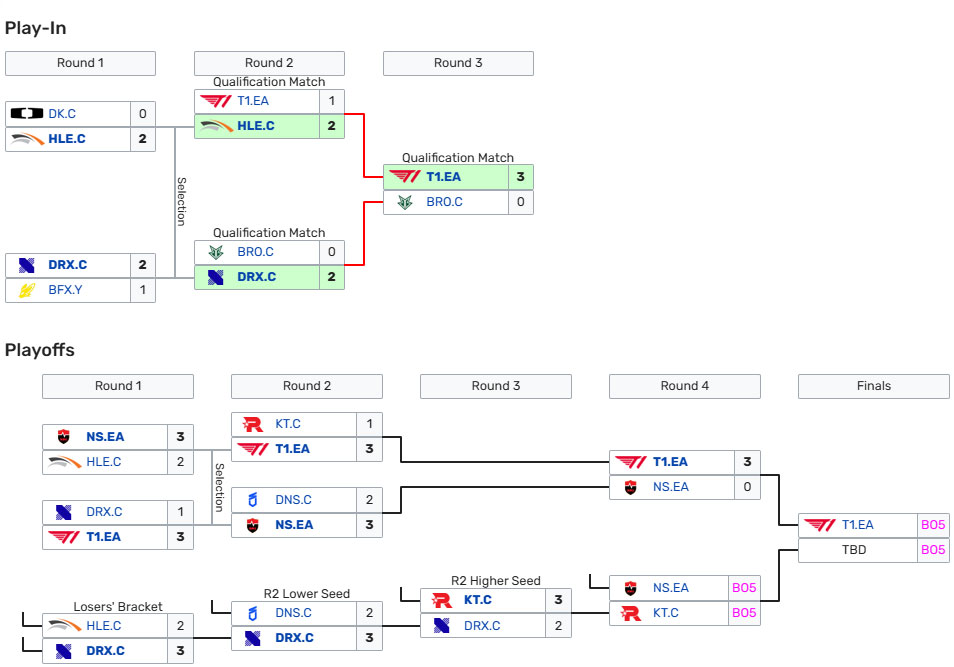Select the Playoffs Round 4 header

coord(684,386)
